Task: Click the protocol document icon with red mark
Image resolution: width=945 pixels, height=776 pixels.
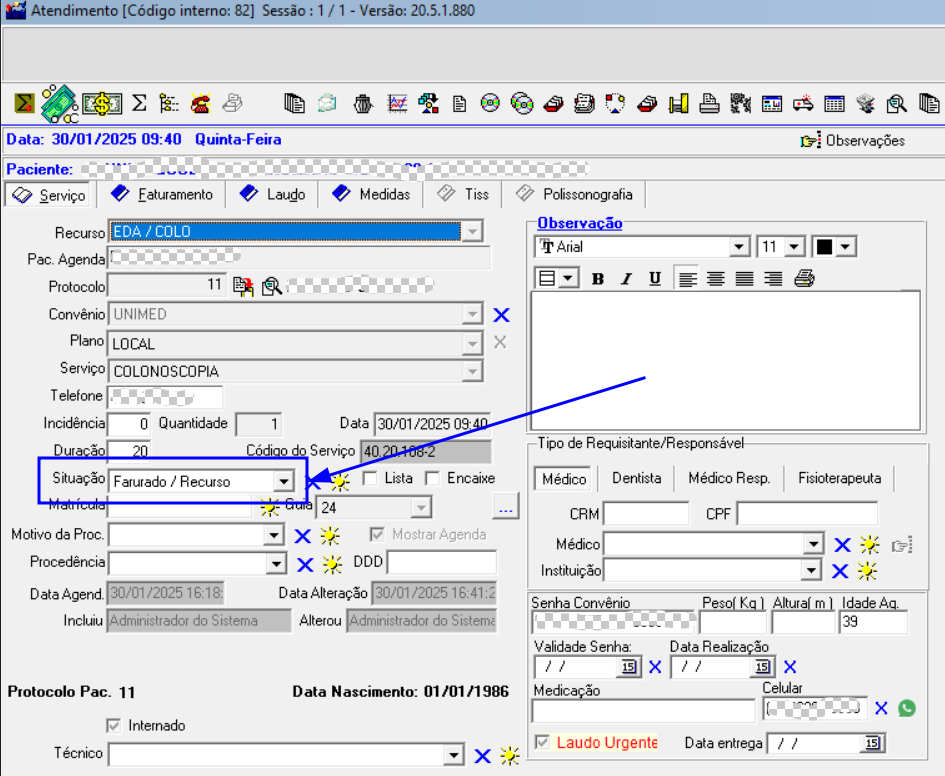Action: pyautogui.click(x=243, y=286)
